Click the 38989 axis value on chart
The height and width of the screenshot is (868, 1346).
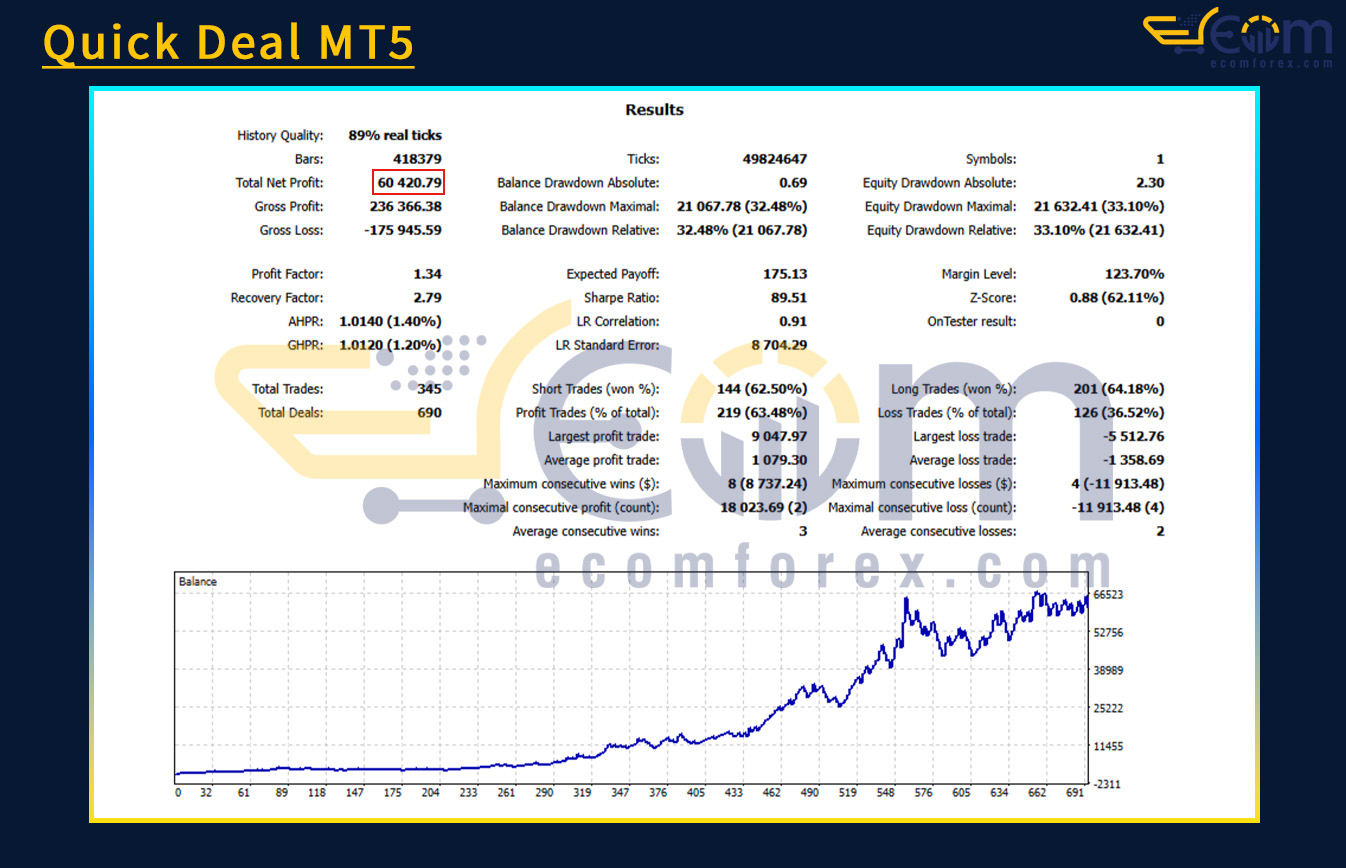click(x=1108, y=671)
